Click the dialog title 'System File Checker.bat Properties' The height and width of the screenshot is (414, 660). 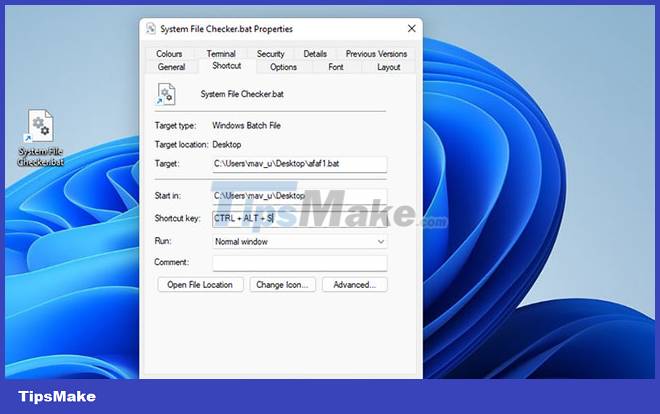[x=226, y=29]
